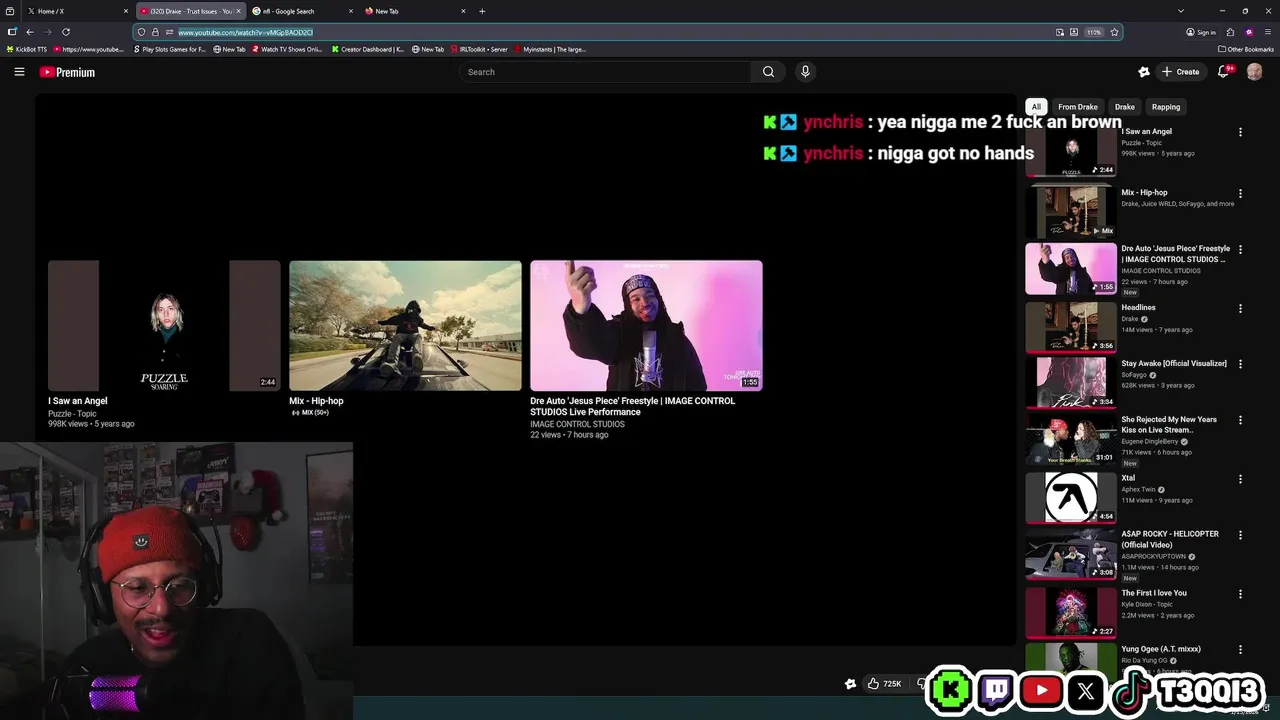Click the sparkle icon left of Create
The width and height of the screenshot is (1280, 720).
1144,72
